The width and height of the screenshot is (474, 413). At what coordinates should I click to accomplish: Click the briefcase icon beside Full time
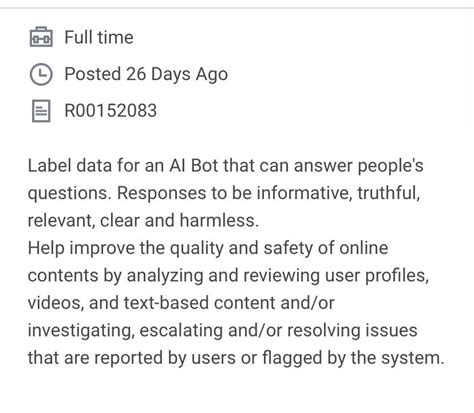(41, 37)
